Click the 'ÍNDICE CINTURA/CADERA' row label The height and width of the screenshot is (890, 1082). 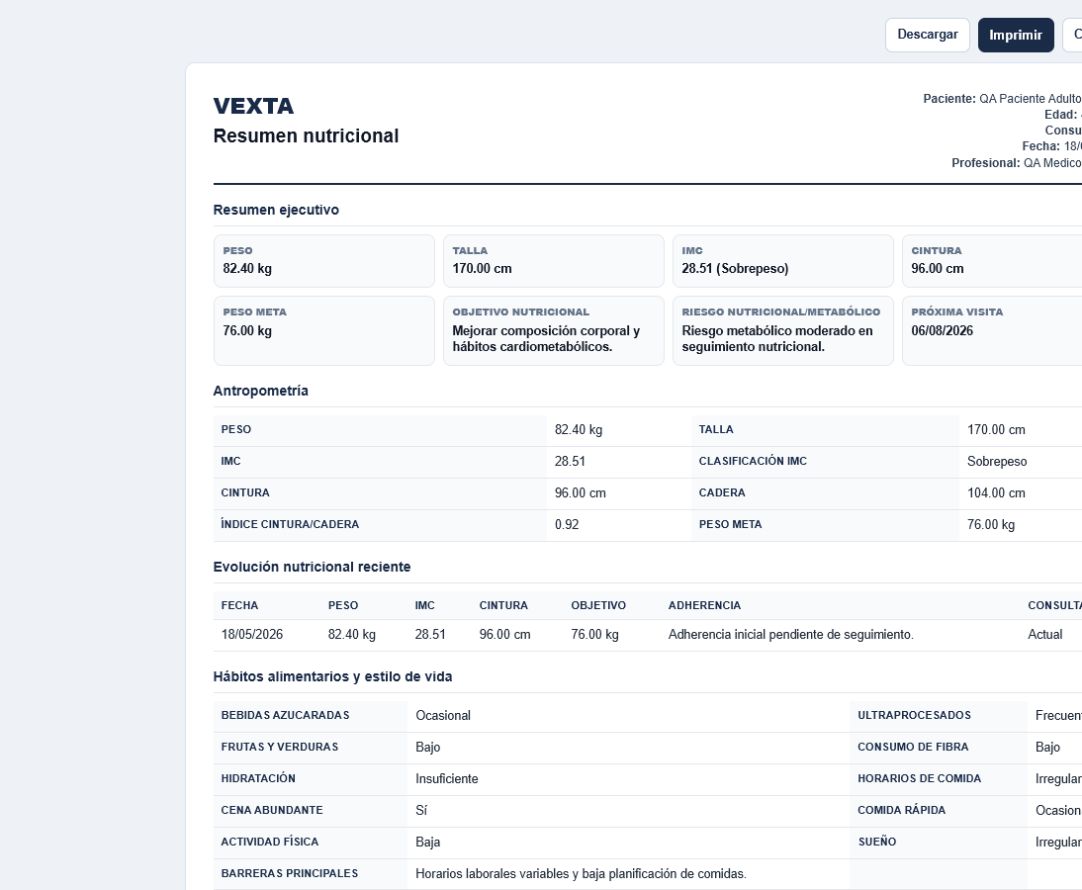click(x=290, y=524)
